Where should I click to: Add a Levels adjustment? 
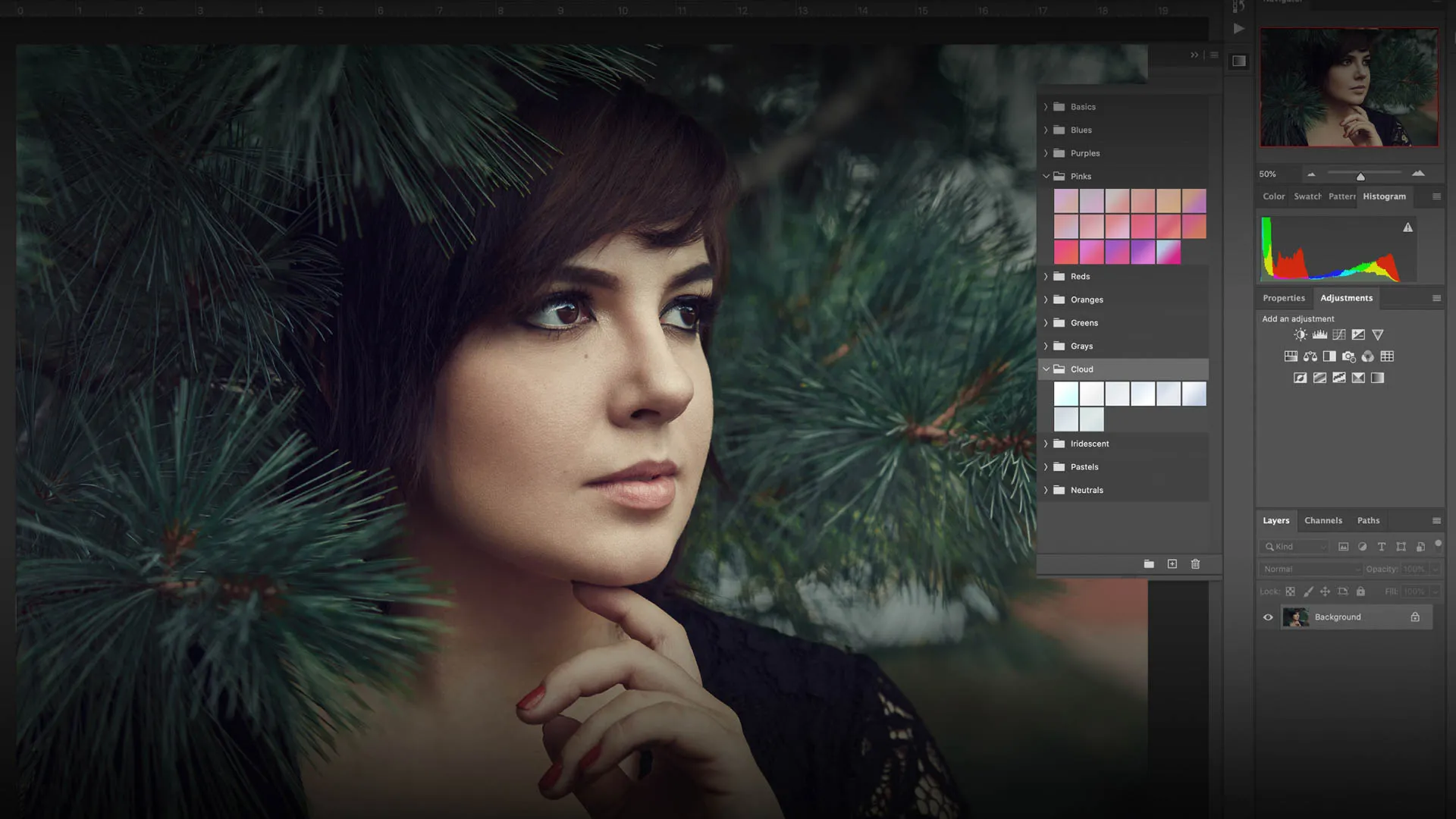pyautogui.click(x=1319, y=334)
